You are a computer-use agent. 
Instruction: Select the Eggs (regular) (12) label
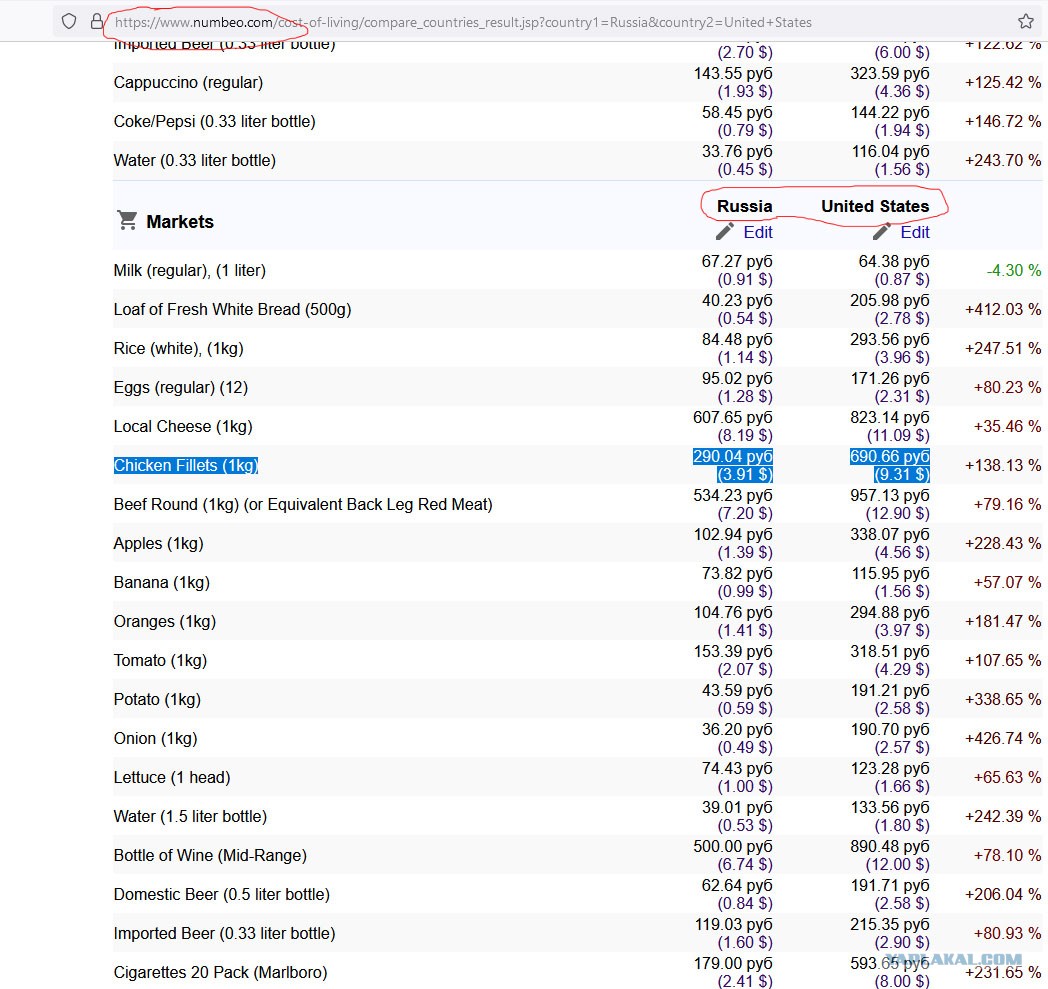coord(180,388)
